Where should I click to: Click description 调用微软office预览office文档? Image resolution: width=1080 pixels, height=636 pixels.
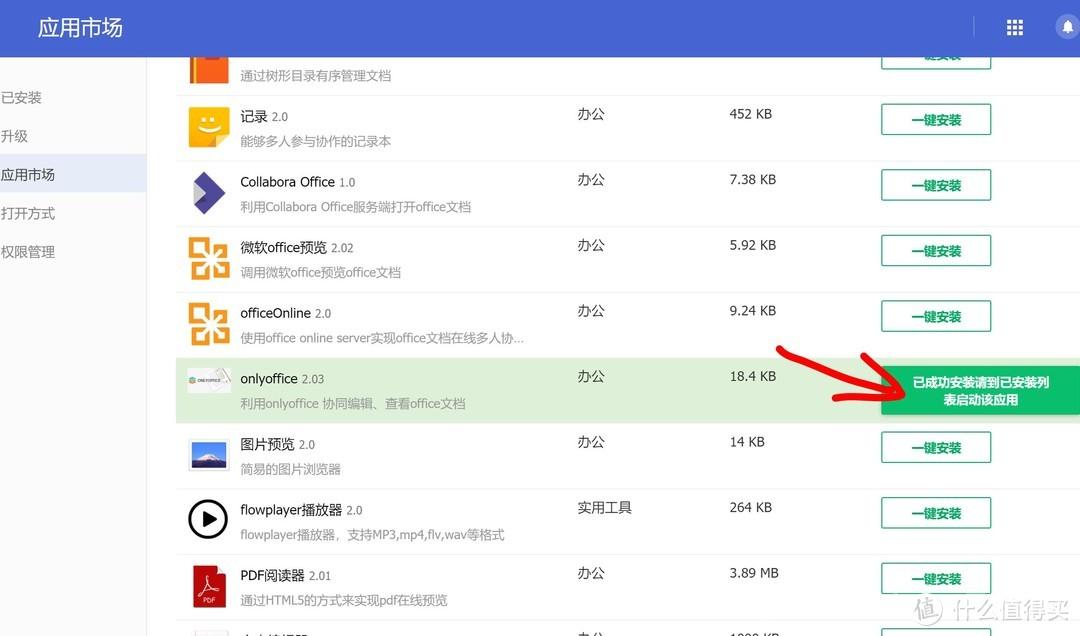(x=320, y=272)
